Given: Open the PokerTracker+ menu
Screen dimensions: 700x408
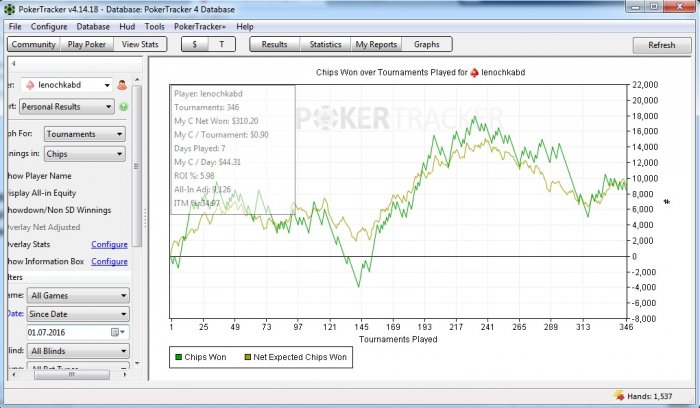Looking at the screenshot, I should [200, 26].
